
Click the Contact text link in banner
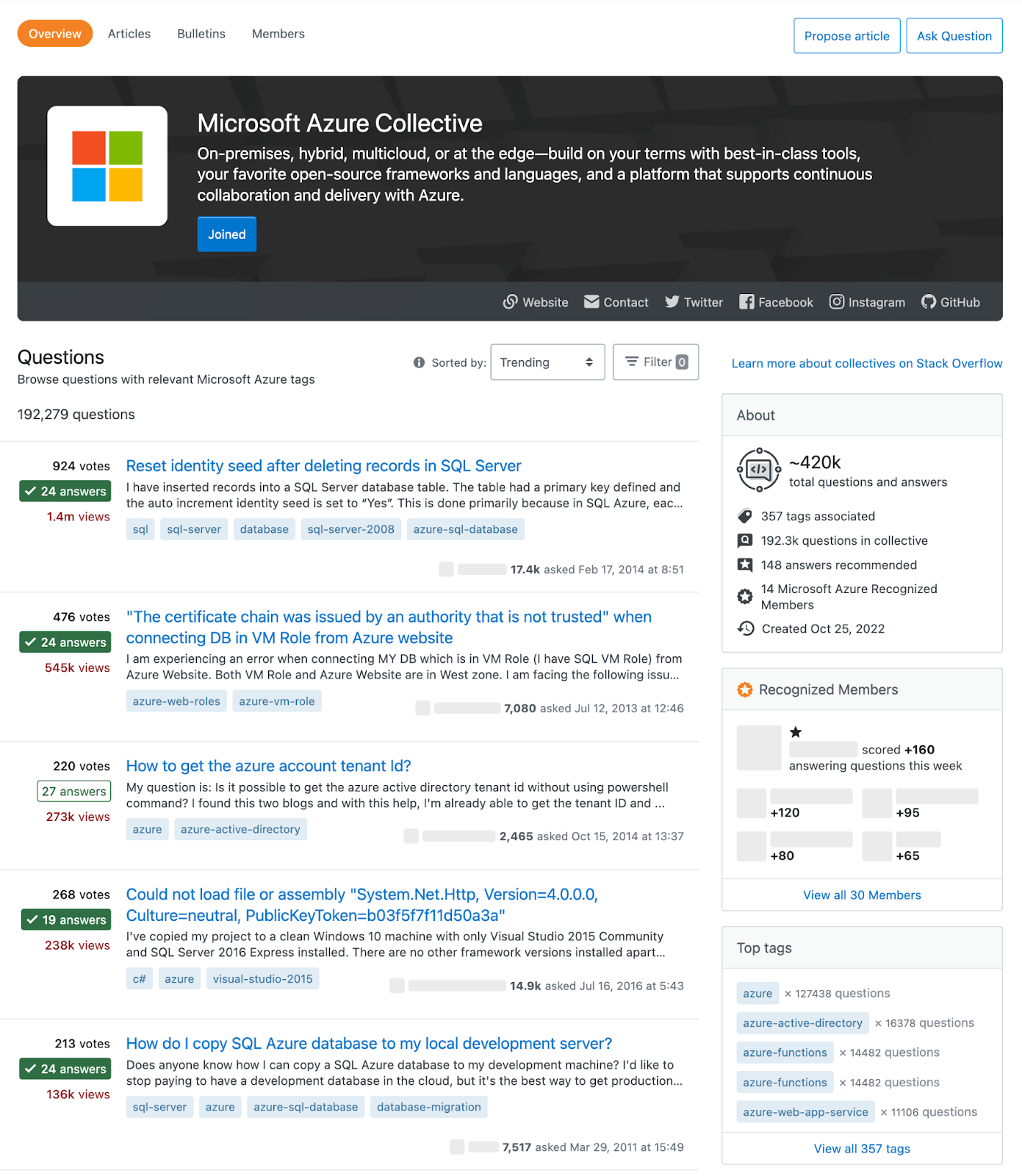pos(626,302)
